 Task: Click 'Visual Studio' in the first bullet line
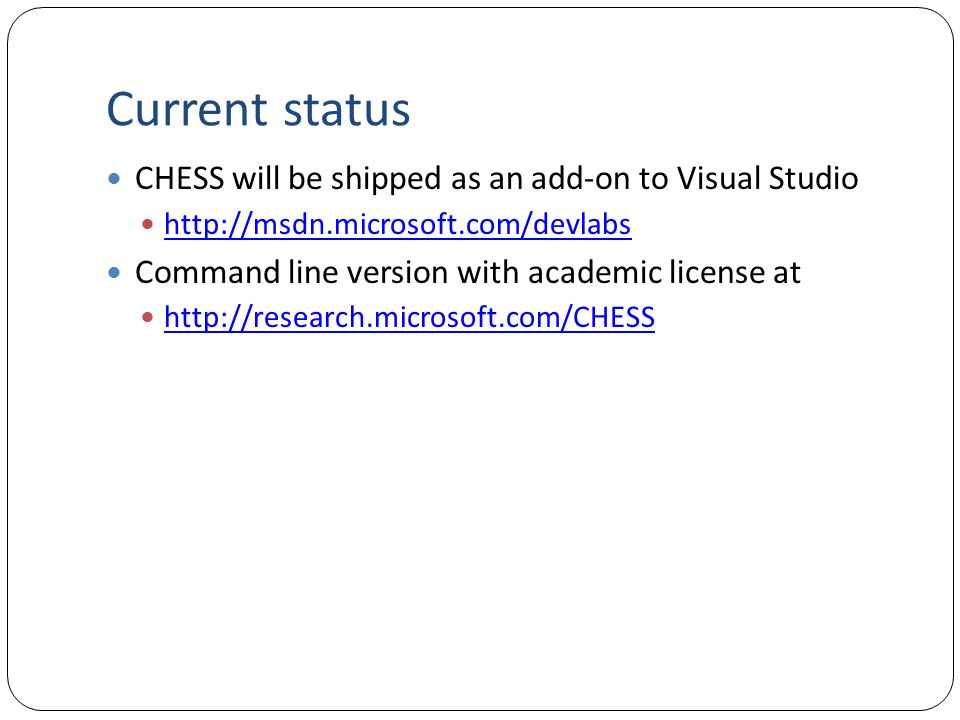(768, 179)
